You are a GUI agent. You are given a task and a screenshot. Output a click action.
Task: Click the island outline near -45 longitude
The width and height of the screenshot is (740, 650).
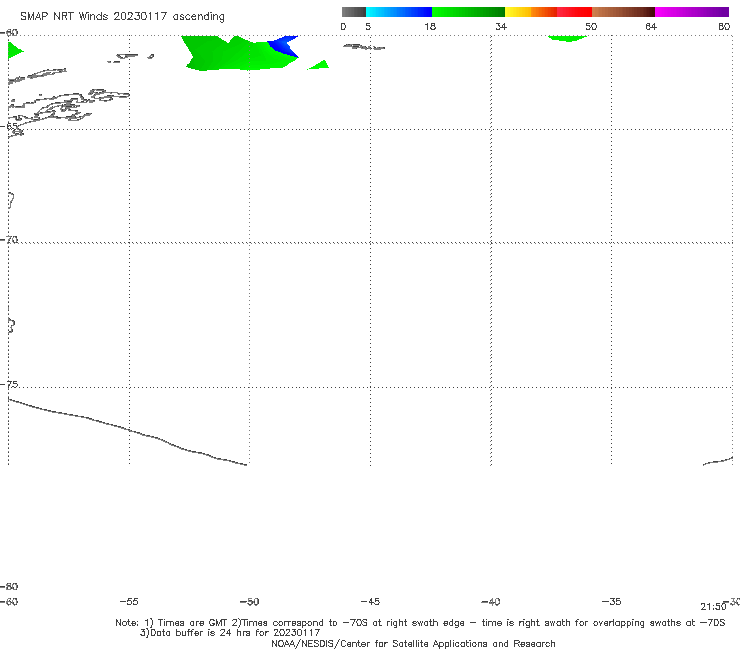click(364, 47)
